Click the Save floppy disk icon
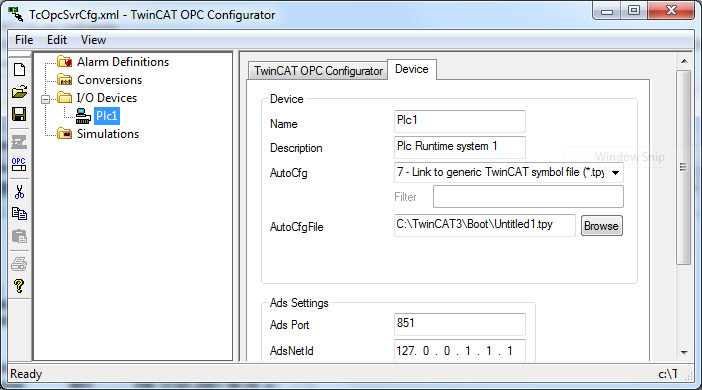702x390 pixels. pos(19,114)
